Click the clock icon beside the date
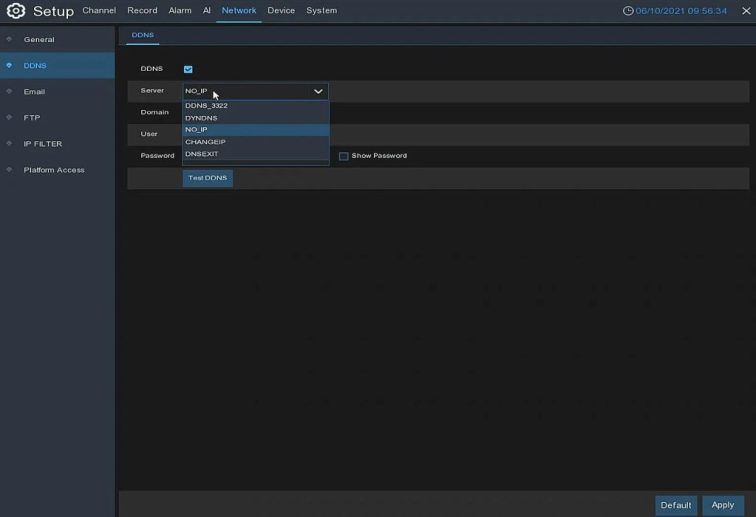 coord(628,11)
